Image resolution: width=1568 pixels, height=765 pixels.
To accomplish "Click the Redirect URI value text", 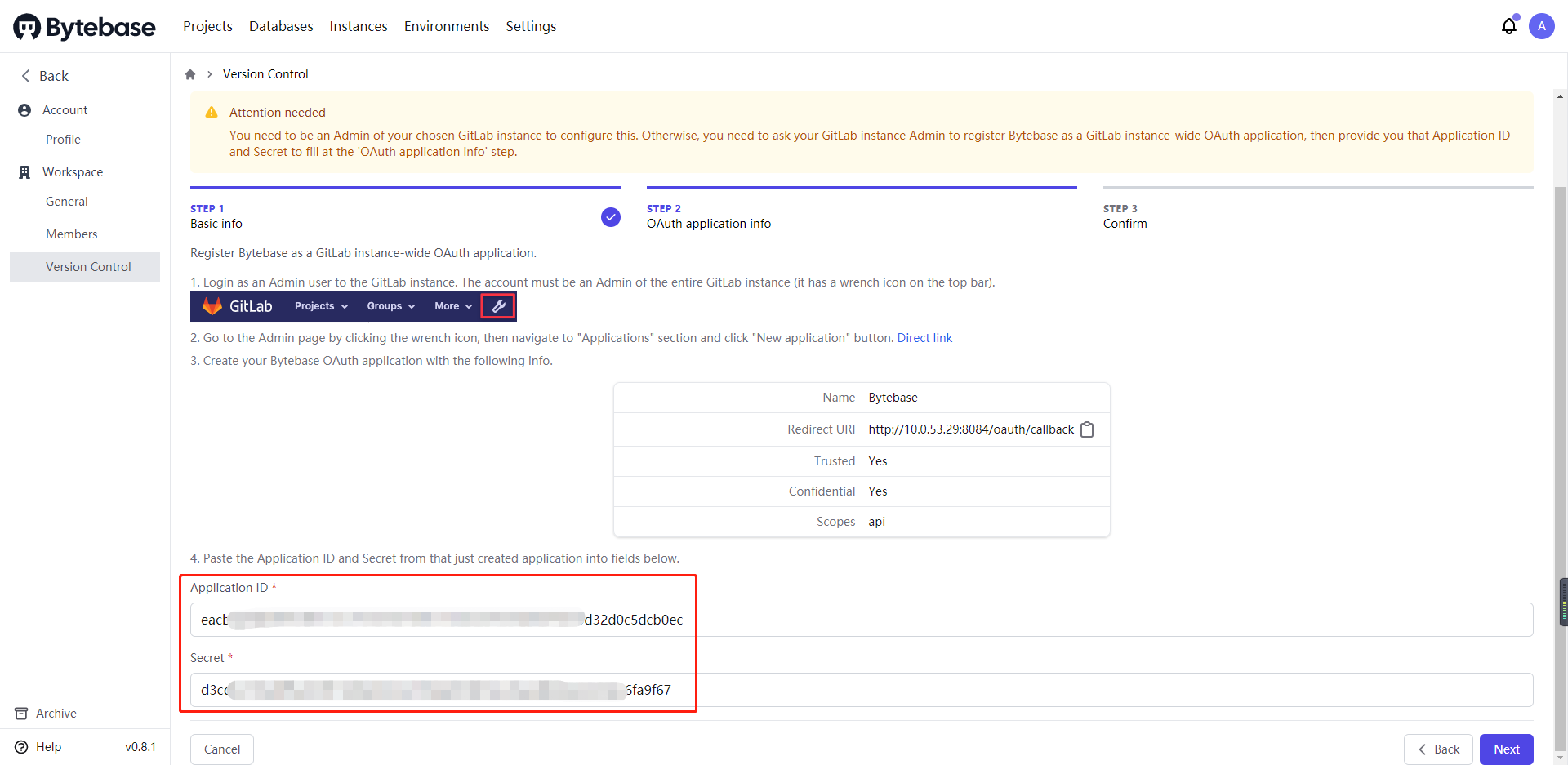I will 971,429.
